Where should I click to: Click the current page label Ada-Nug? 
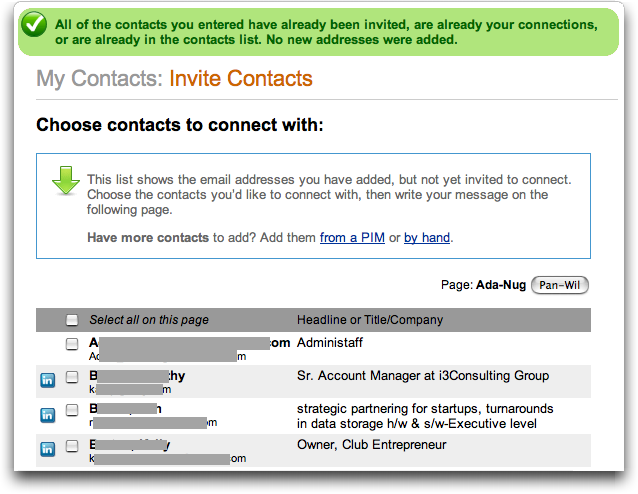click(501, 285)
